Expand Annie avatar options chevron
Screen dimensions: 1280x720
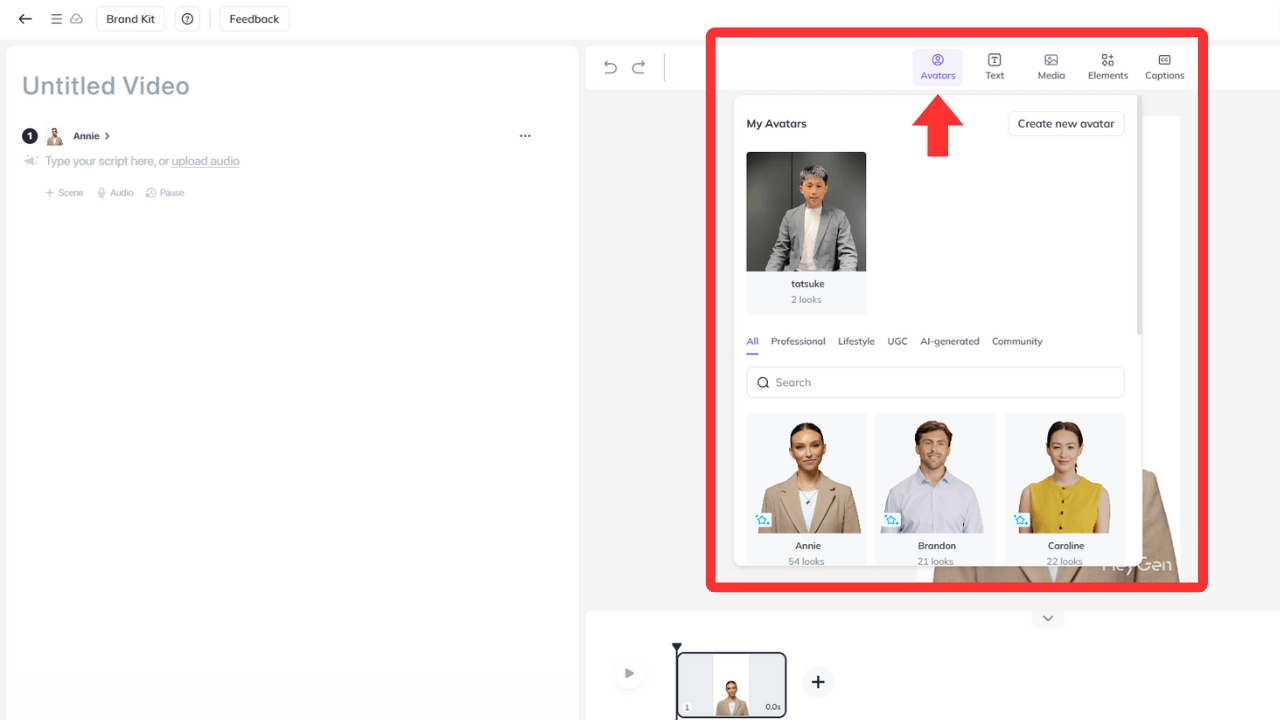(x=107, y=136)
